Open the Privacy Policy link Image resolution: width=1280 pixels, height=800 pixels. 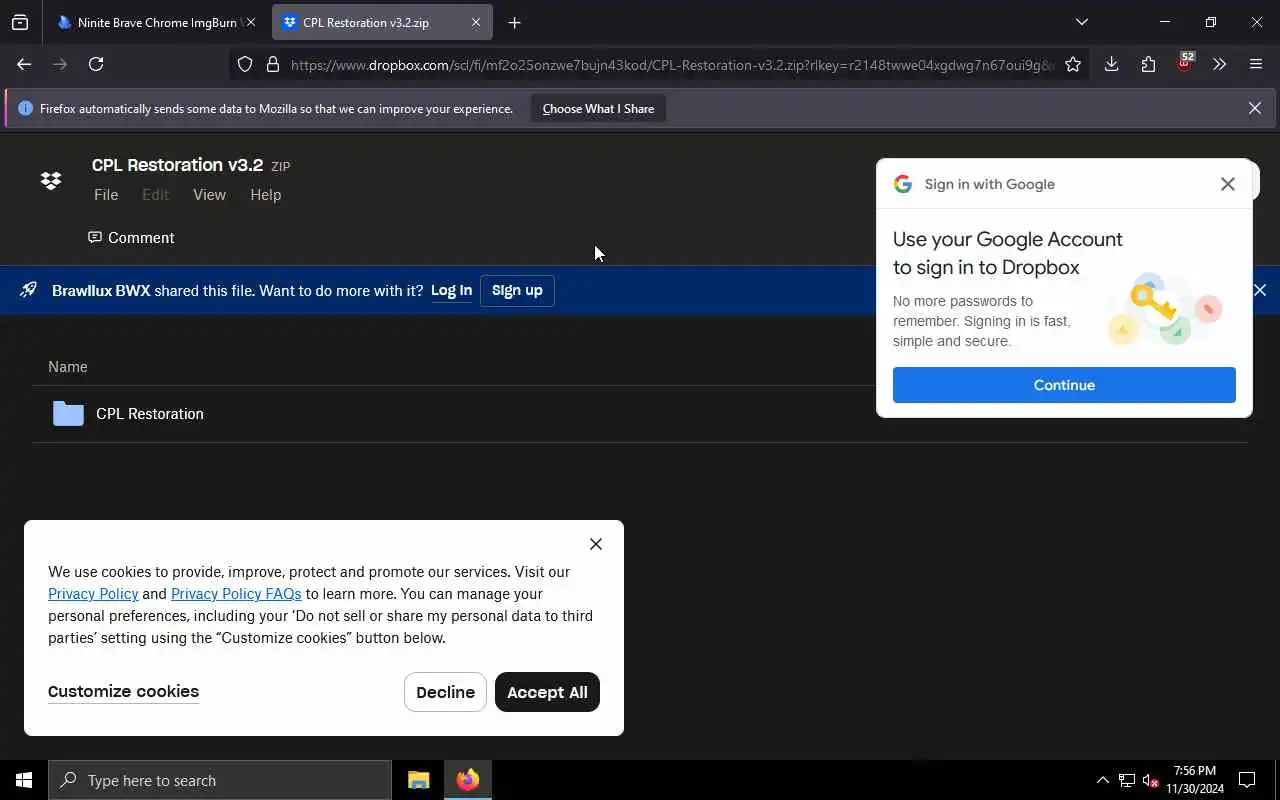pyautogui.click(x=93, y=594)
